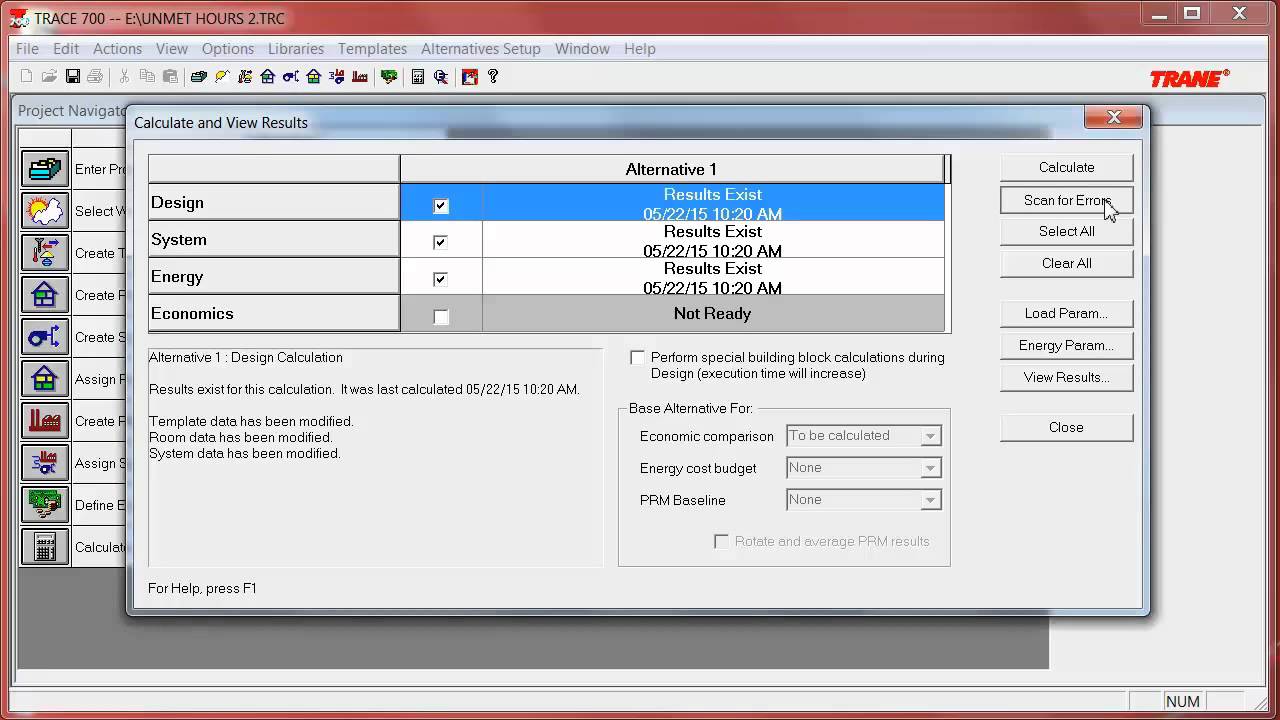Click the create rooms house icon in the toolbar
The width and height of the screenshot is (1280, 720).
pos(268,76)
